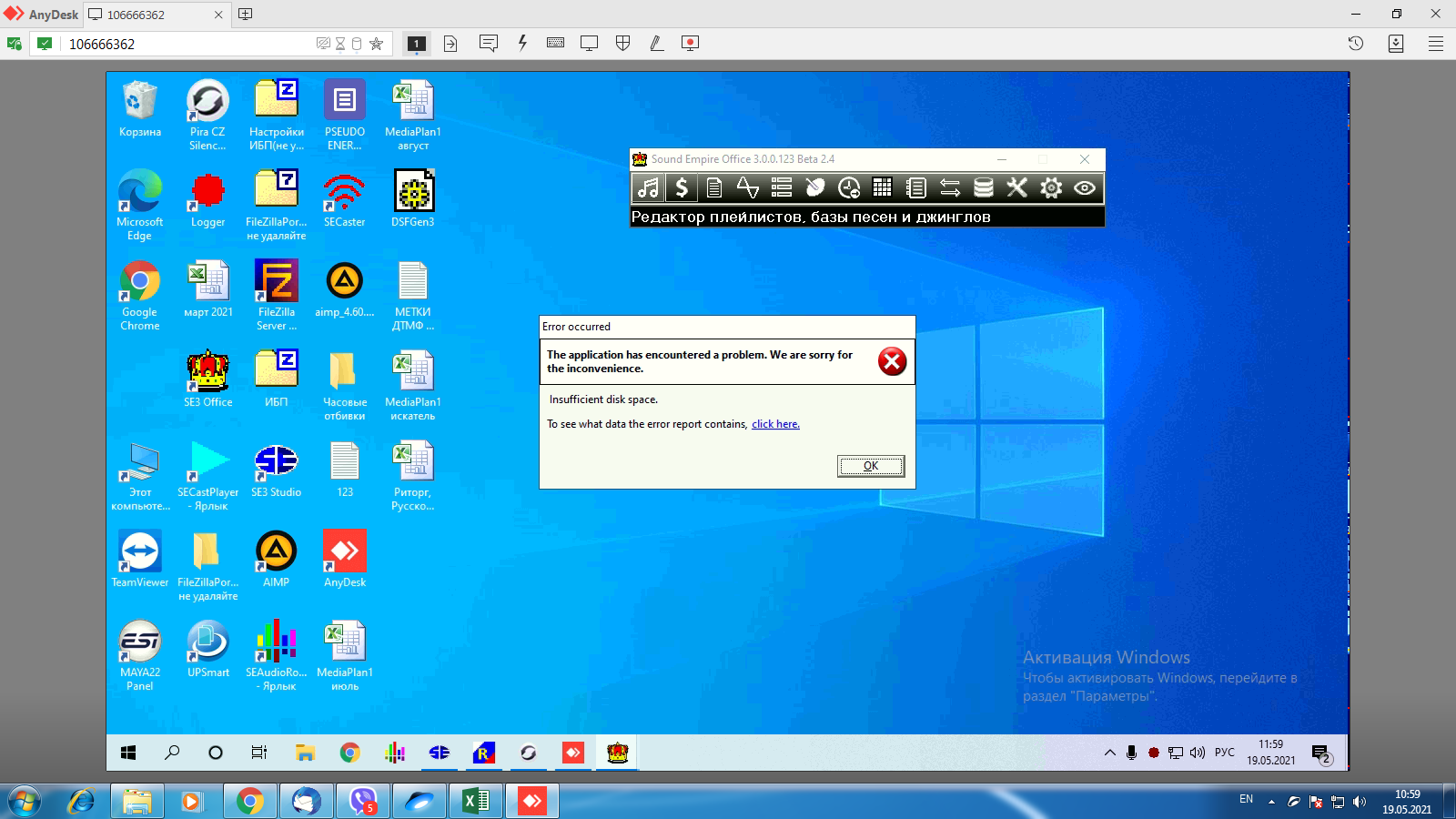Click the database stack icon in Sound Empire
The image size is (1456, 819).
click(984, 187)
